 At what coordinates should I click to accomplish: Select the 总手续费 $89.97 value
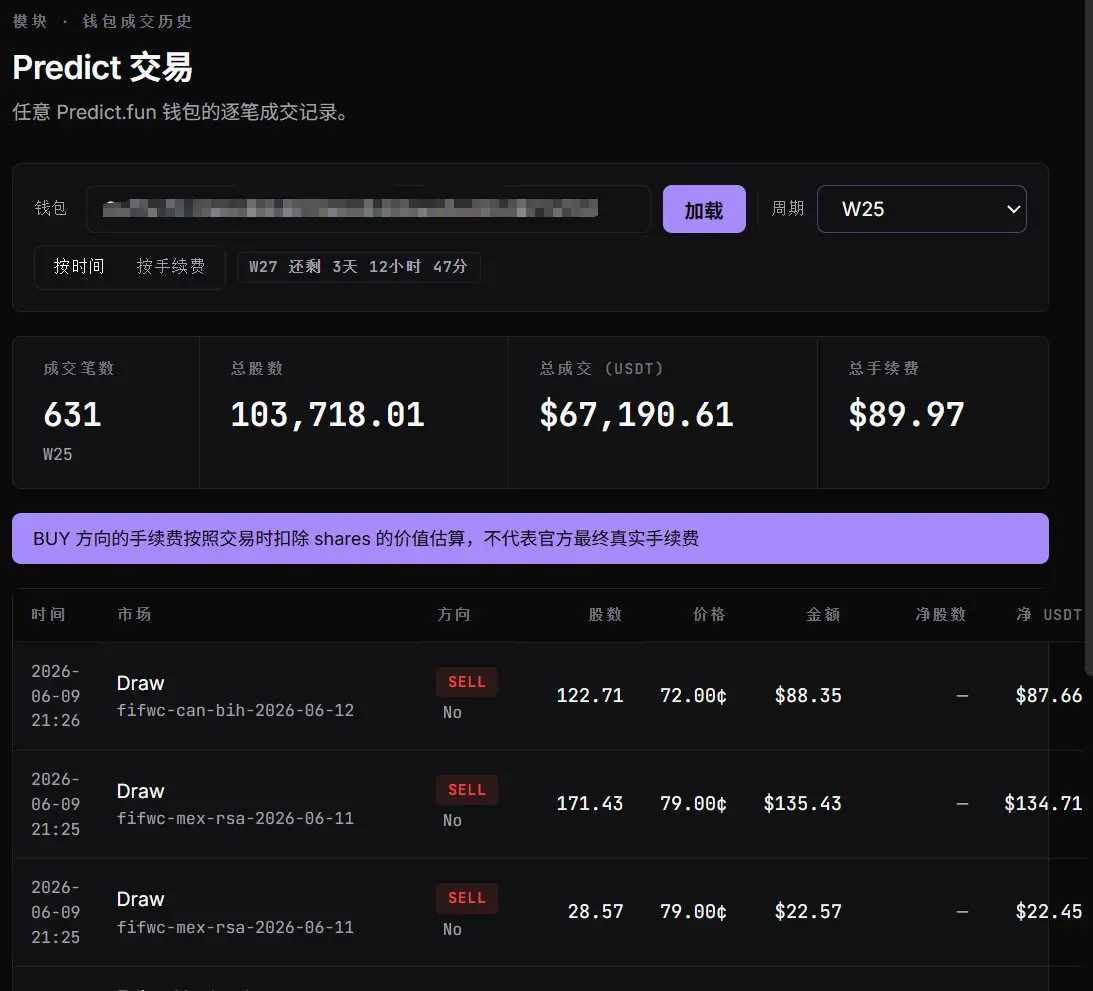[x=906, y=415]
